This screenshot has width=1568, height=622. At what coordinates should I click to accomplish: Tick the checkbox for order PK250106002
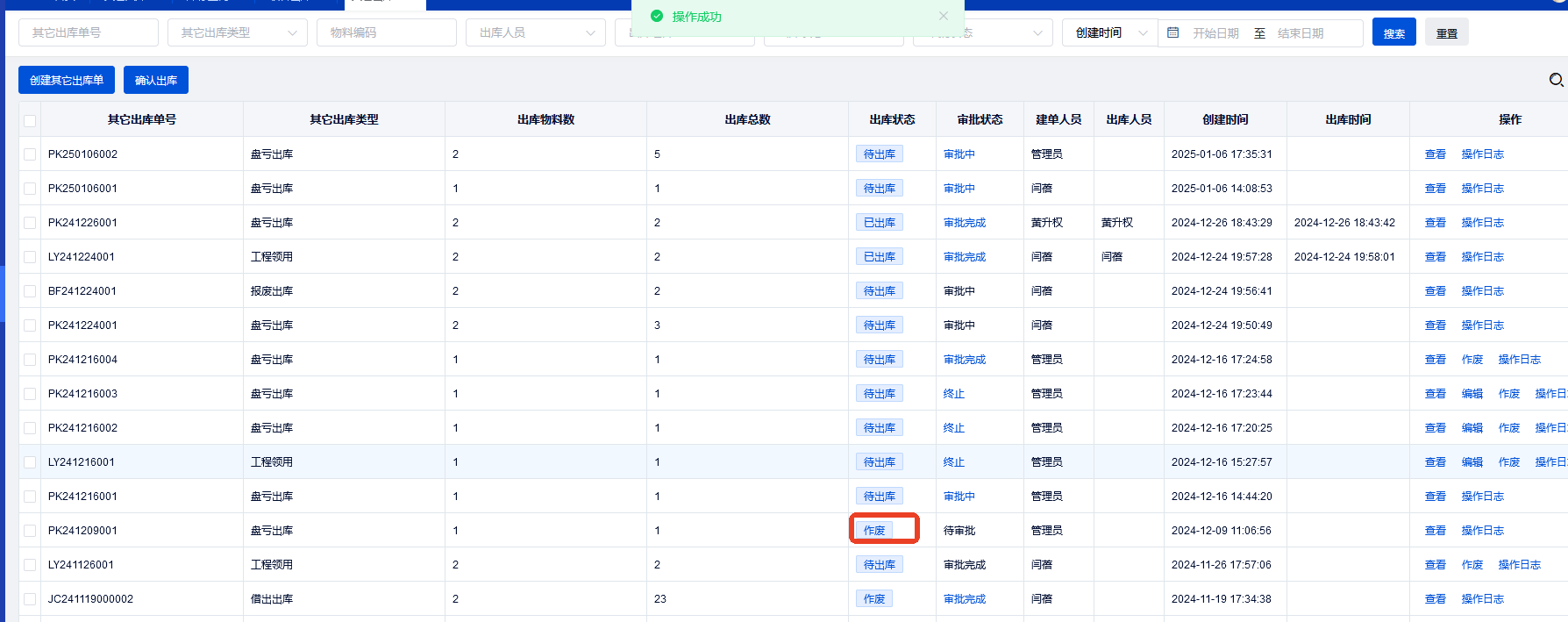(x=30, y=154)
